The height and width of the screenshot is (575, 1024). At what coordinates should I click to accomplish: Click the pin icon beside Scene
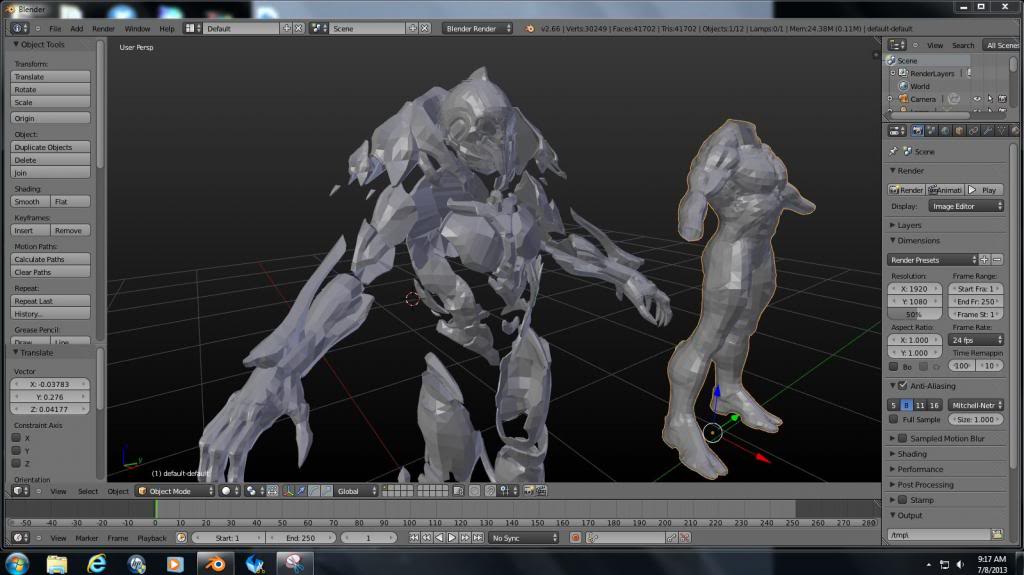click(x=893, y=151)
